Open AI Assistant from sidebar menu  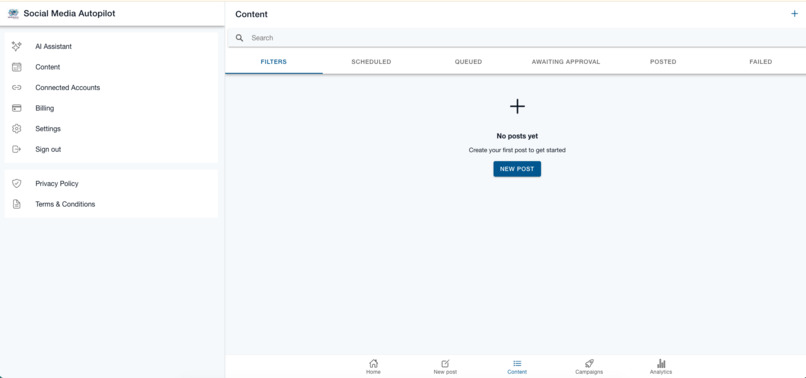tap(111, 46)
